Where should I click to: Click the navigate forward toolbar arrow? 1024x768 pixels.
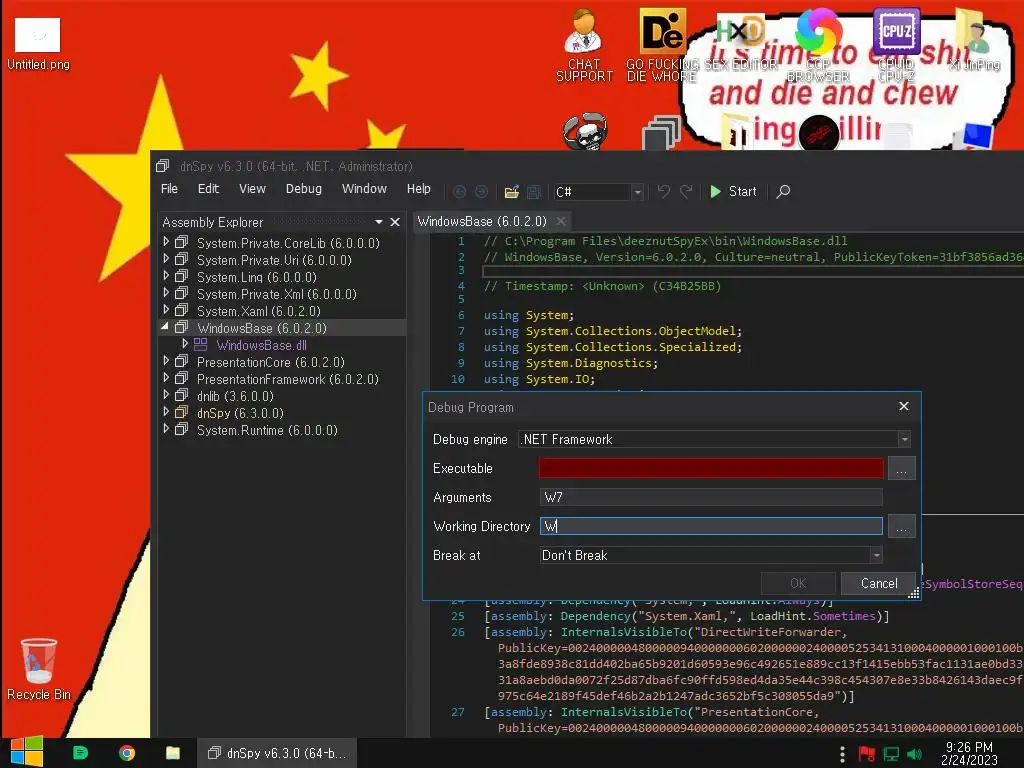481,191
